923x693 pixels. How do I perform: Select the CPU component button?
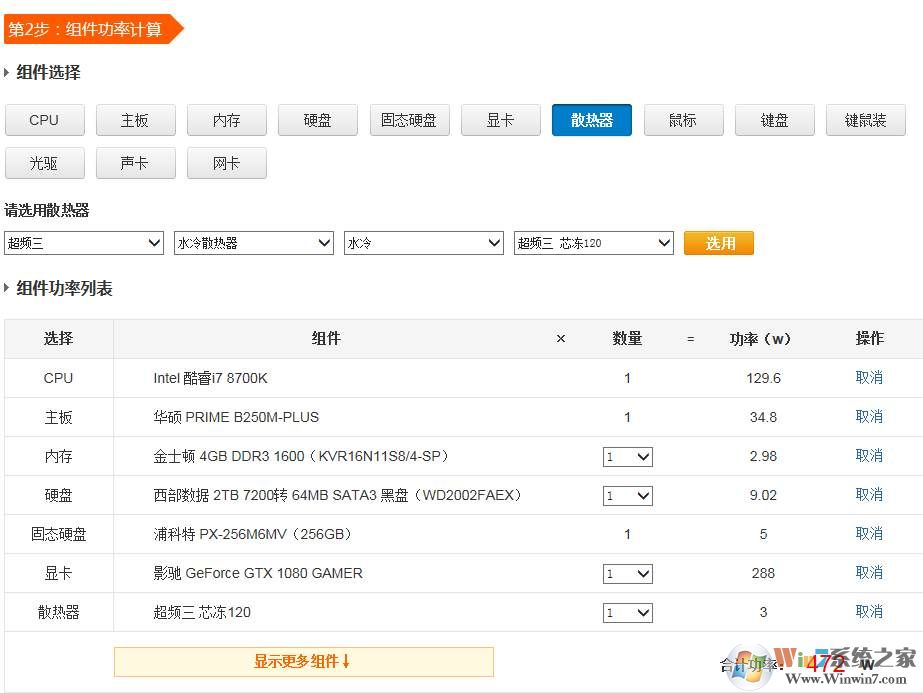click(x=44, y=120)
